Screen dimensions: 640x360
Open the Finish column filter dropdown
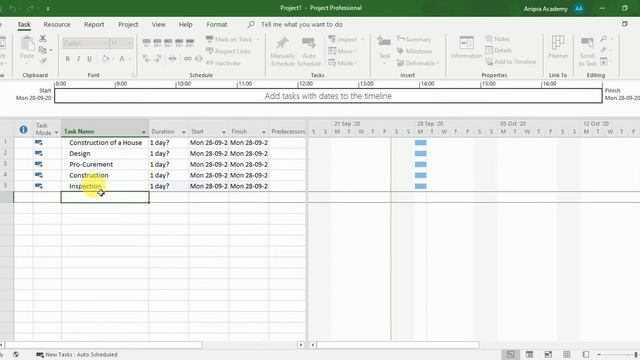[x=264, y=132]
